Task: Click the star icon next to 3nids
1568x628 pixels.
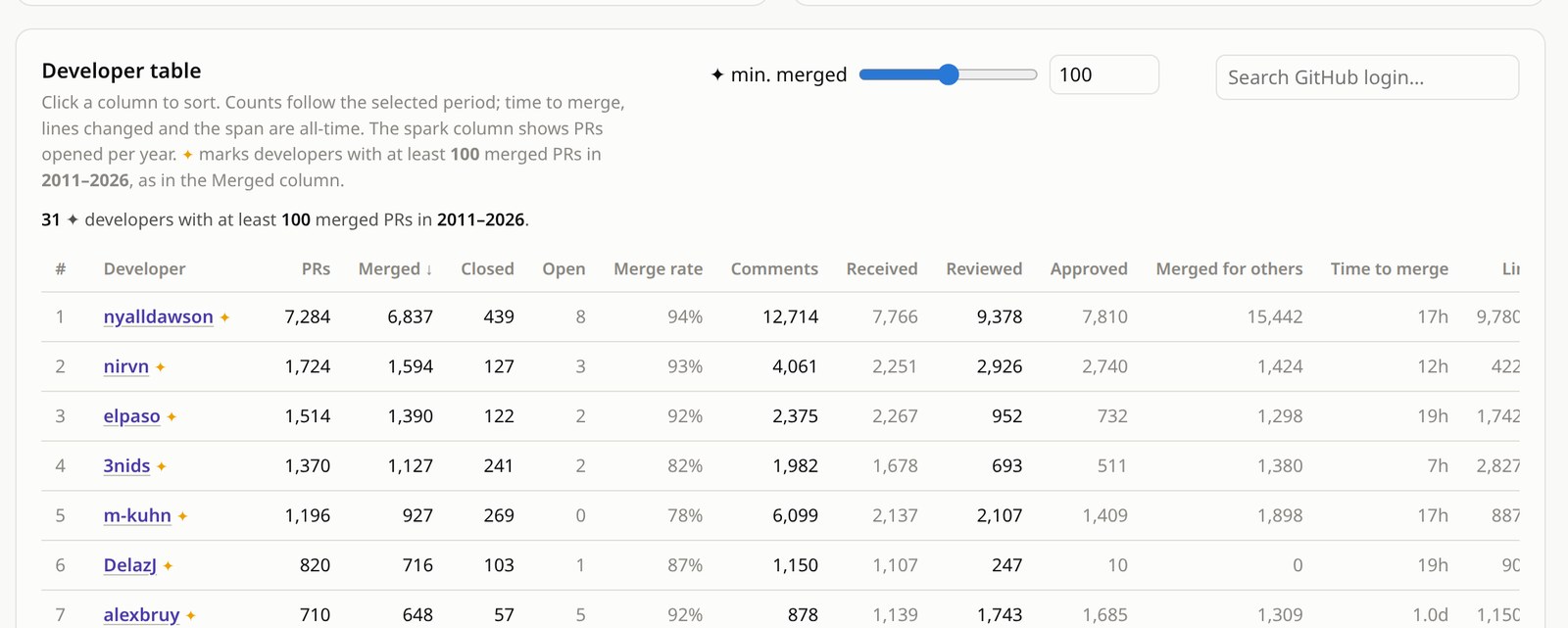Action: tap(162, 466)
